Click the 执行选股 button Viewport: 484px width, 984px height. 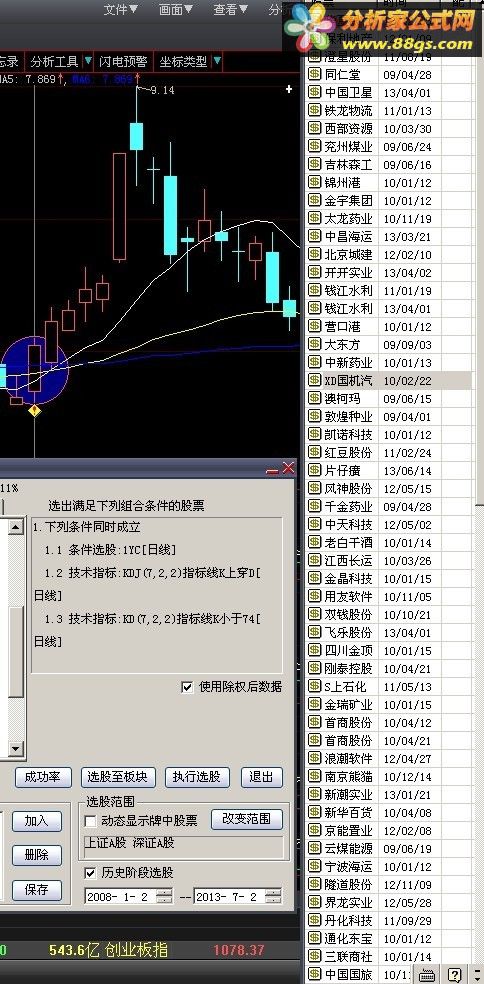tap(197, 777)
